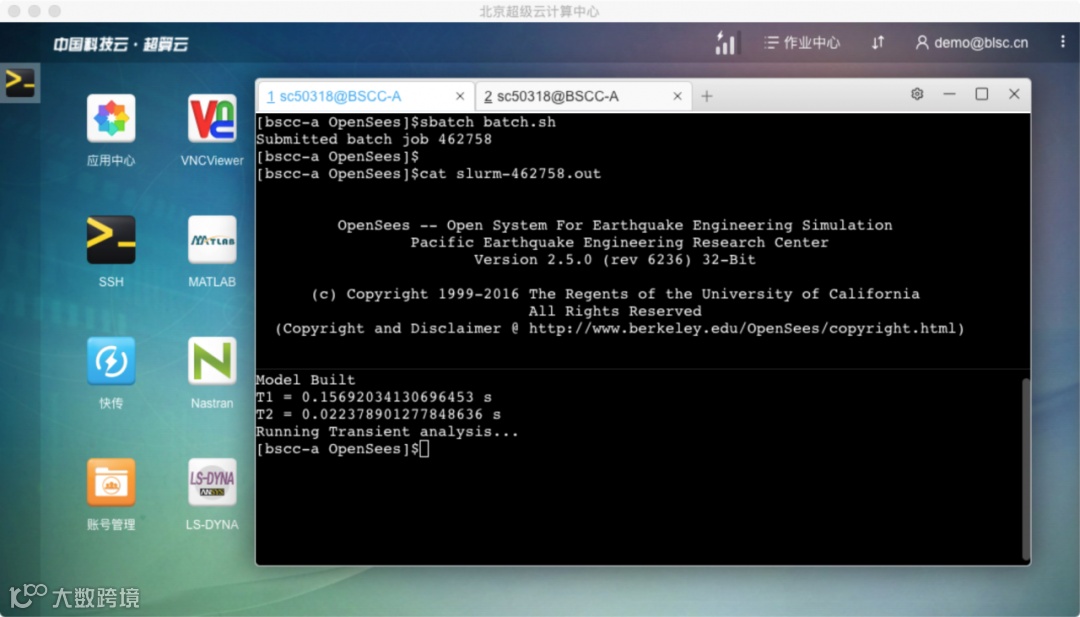Image resolution: width=1080 pixels, height=617 pixels.
Task: Click 'Running Transient analysis...' line
Action: click(x=387, y=432)
